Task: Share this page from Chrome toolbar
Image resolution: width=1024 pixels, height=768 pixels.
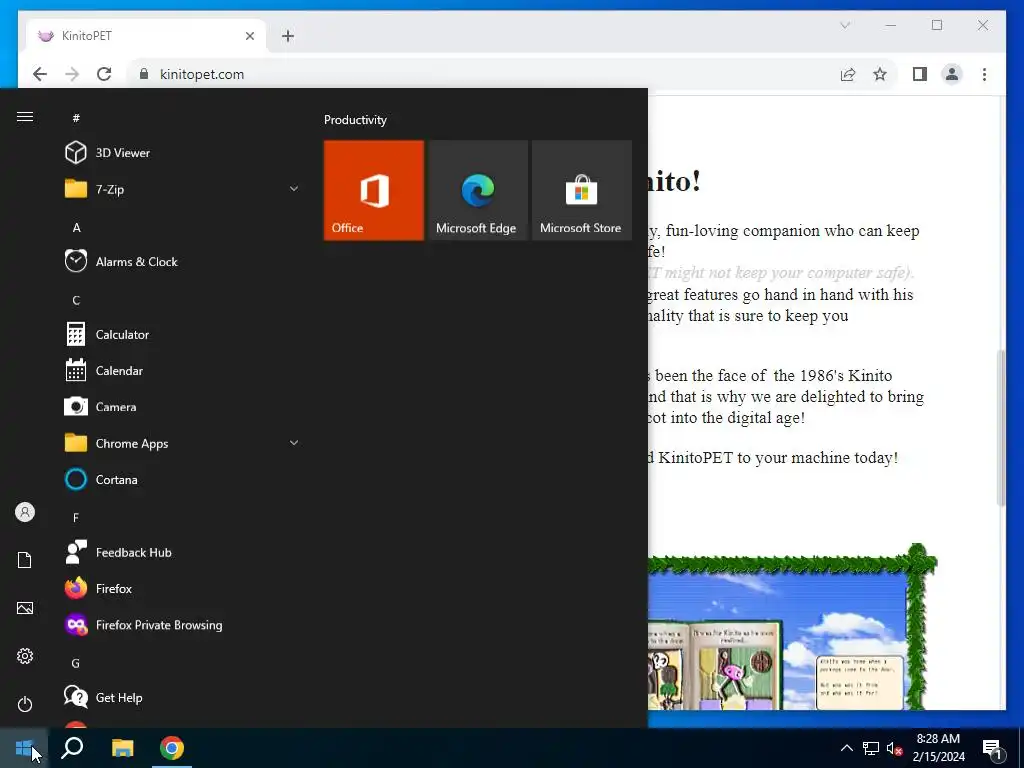Action: [848, 74]
